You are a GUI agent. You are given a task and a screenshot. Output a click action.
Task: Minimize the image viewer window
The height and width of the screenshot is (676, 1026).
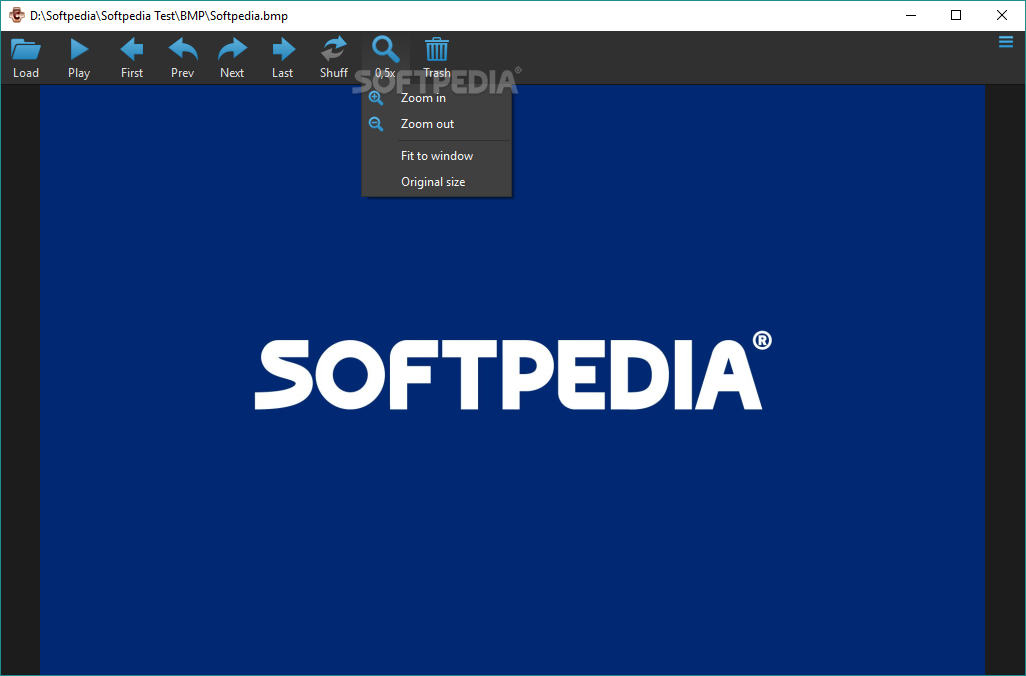click(911, 16)
